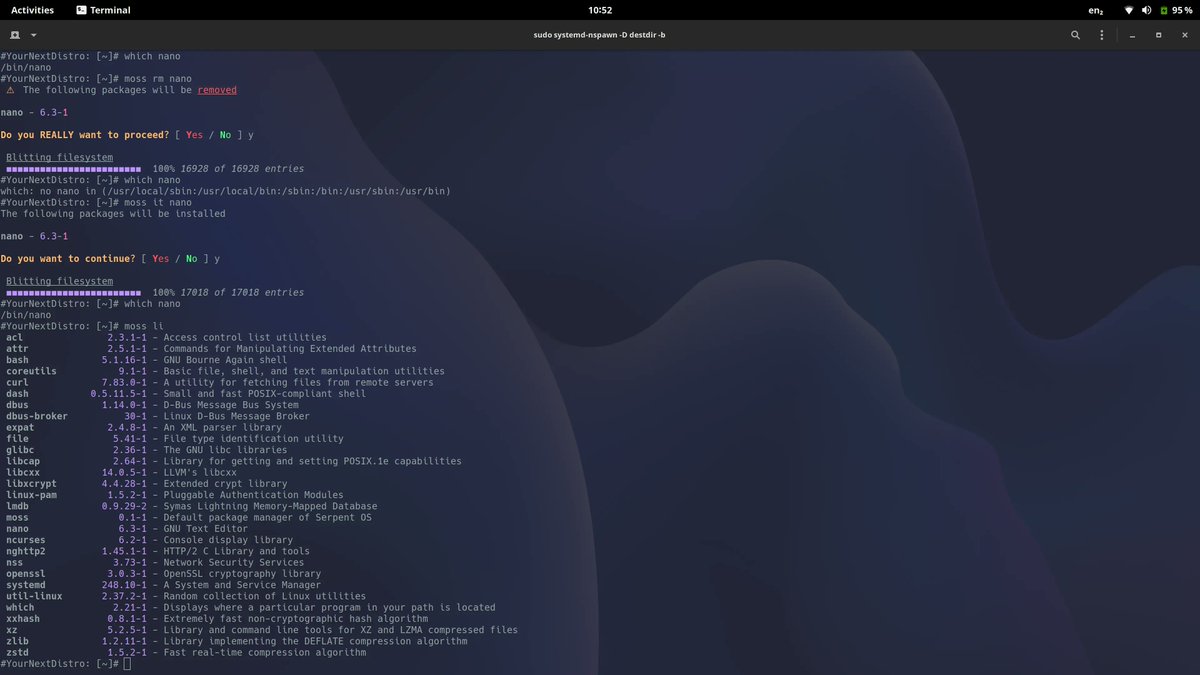Click the terminal cursor at the last prompt
Viewport: 1200px width, 675px height.
point(127,664)
